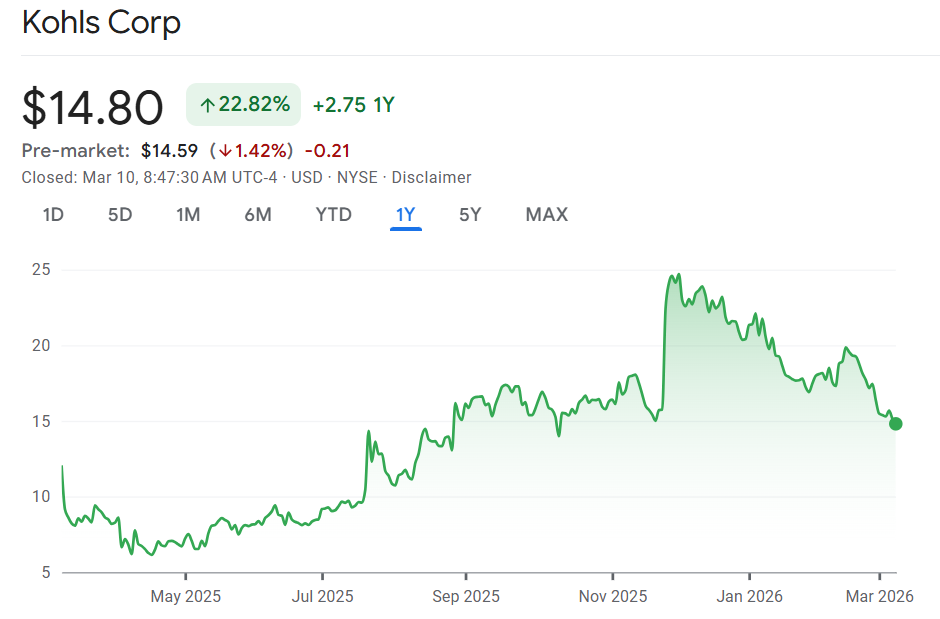The height and width of the screenshot is (619, 940).
Task: Select the YTD range tab
Action: click(333, 214)
